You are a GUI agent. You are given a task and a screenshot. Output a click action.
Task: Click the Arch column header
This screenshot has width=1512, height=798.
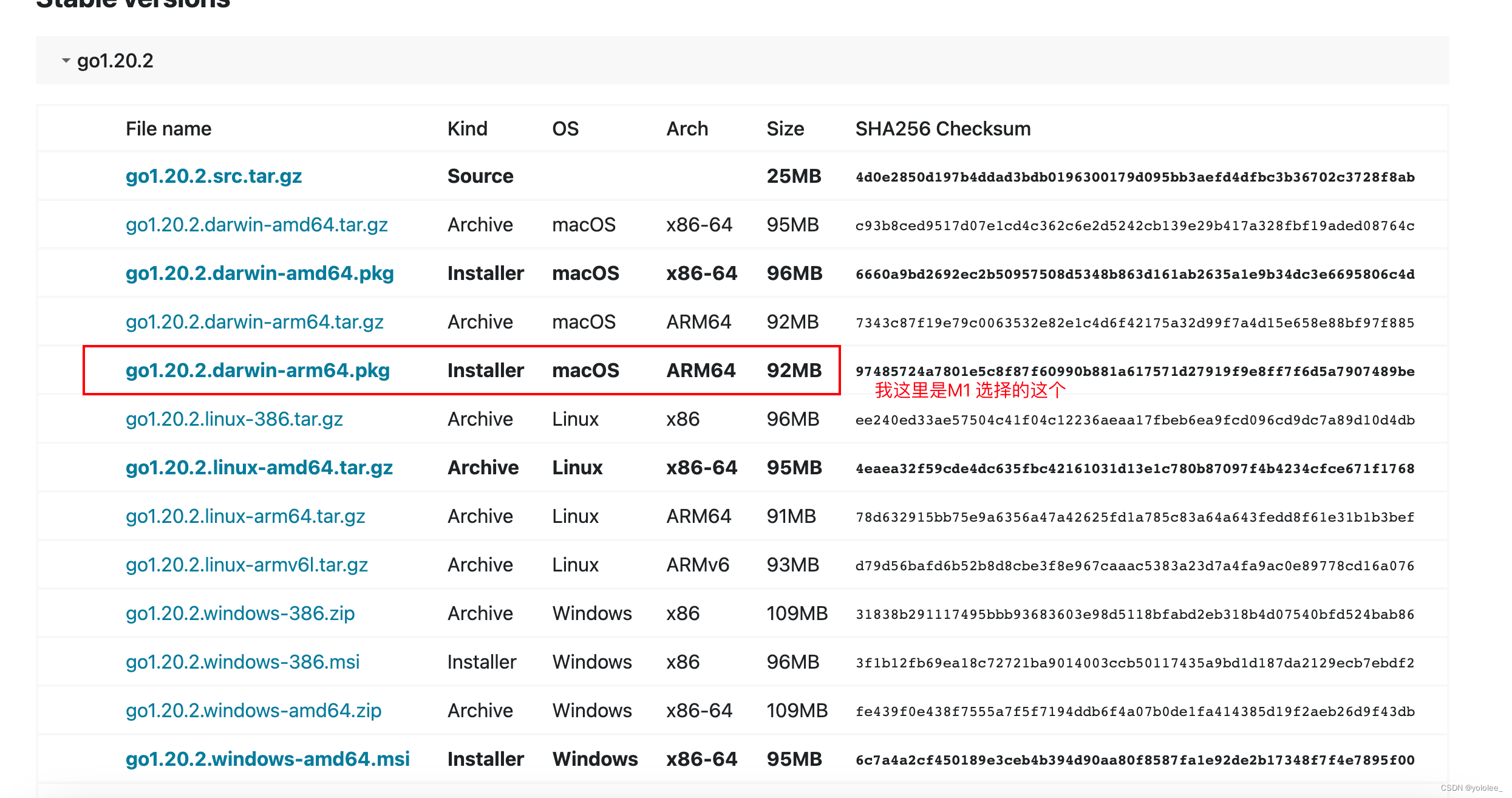tap(687, 129)
